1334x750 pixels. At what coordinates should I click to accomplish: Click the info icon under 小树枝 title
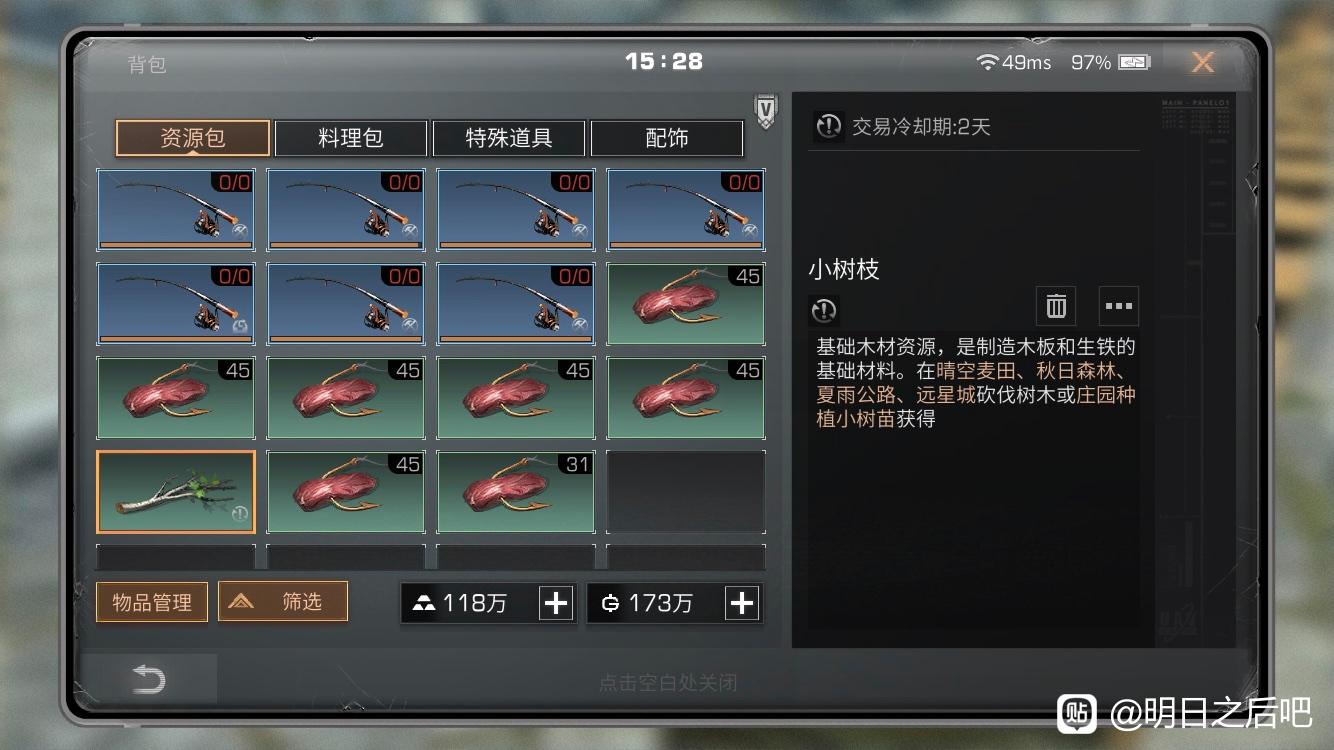coord(824,311)
